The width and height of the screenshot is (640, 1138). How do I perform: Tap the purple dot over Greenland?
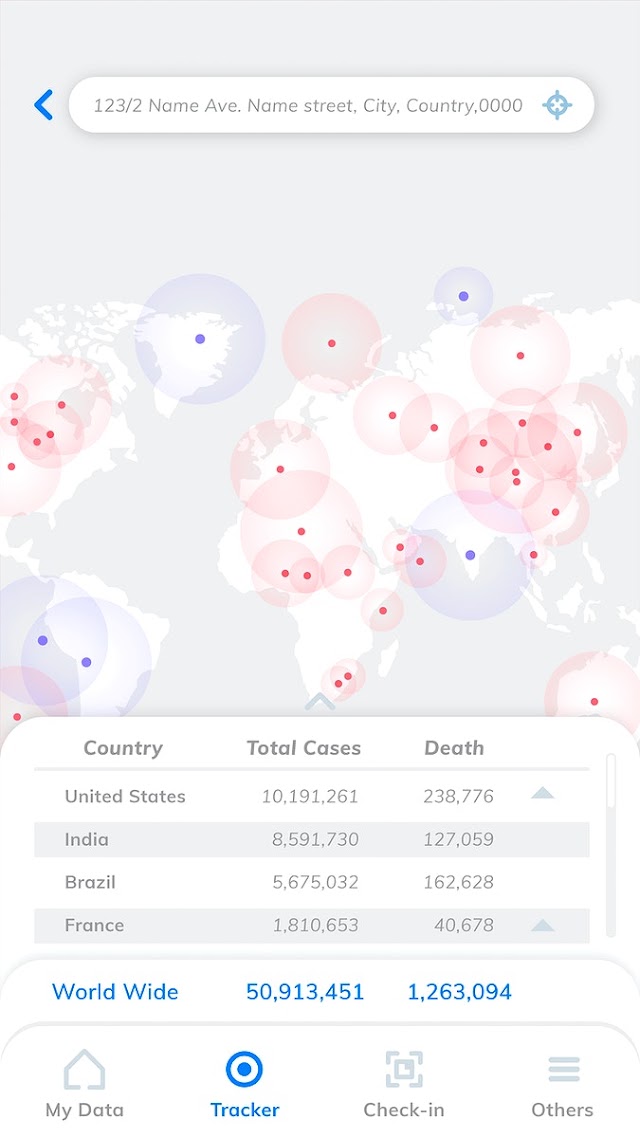[x=200, y=339]
